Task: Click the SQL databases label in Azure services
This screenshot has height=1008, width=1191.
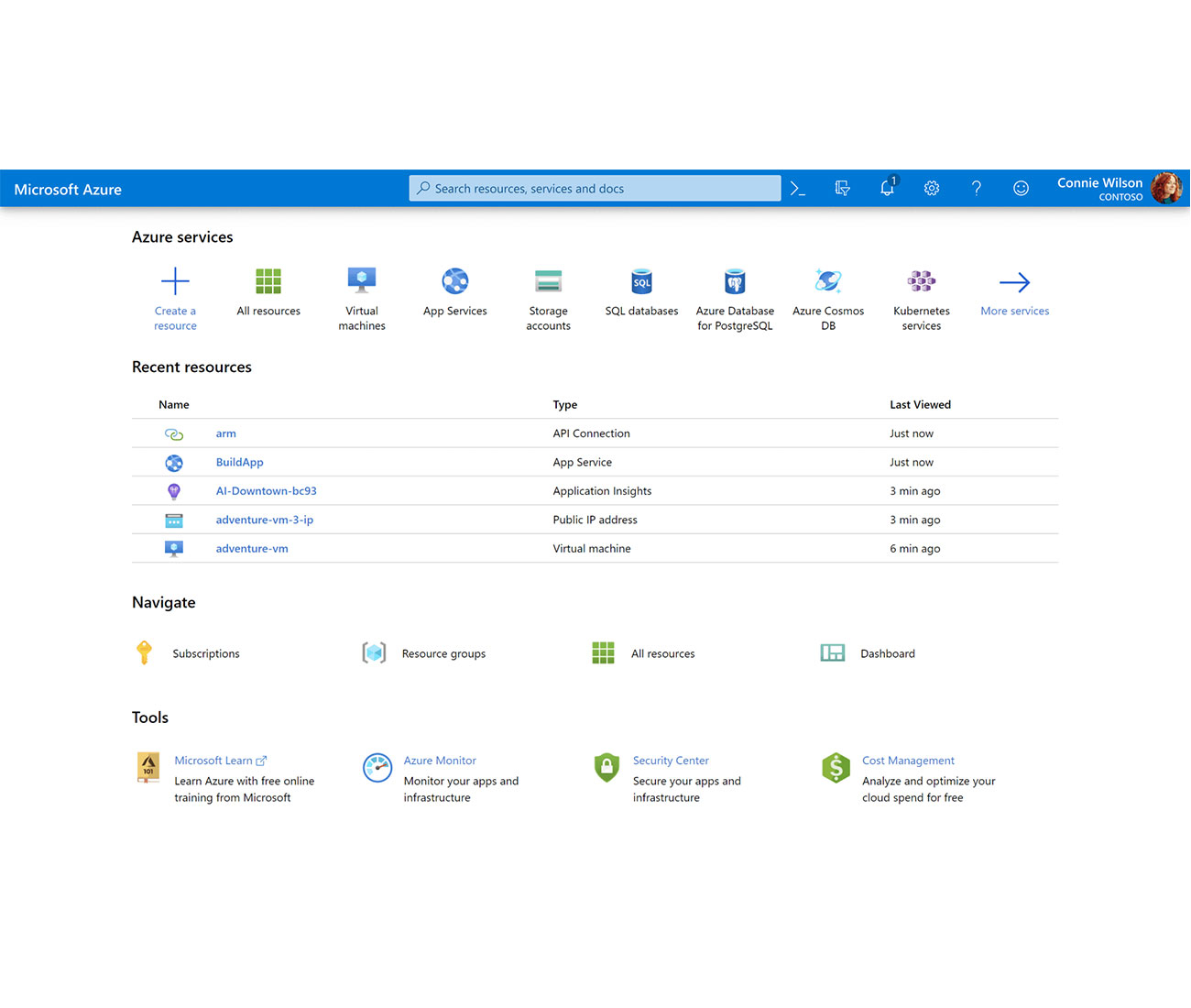Action: tap(641, 311)
